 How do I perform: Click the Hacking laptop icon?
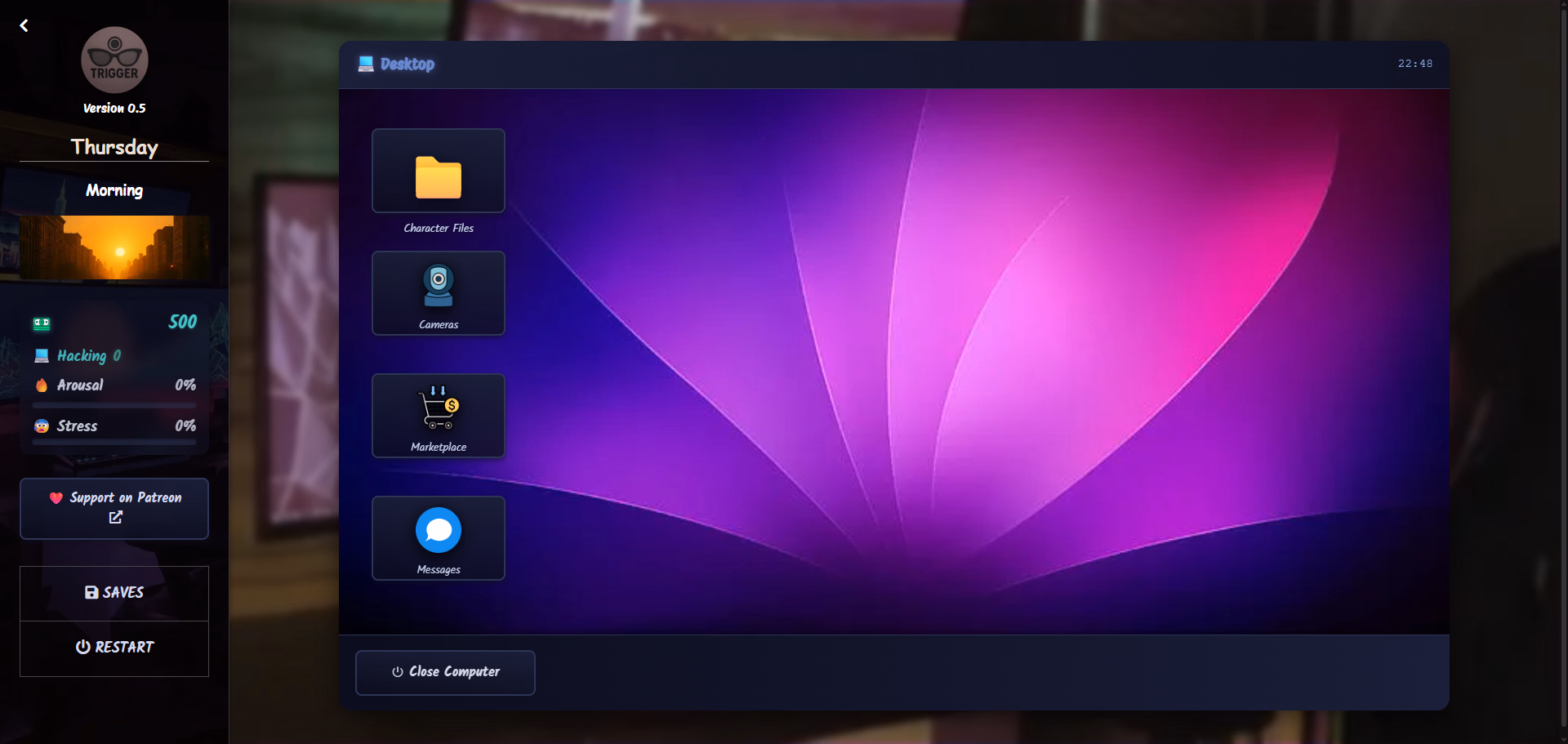[42, 356]
